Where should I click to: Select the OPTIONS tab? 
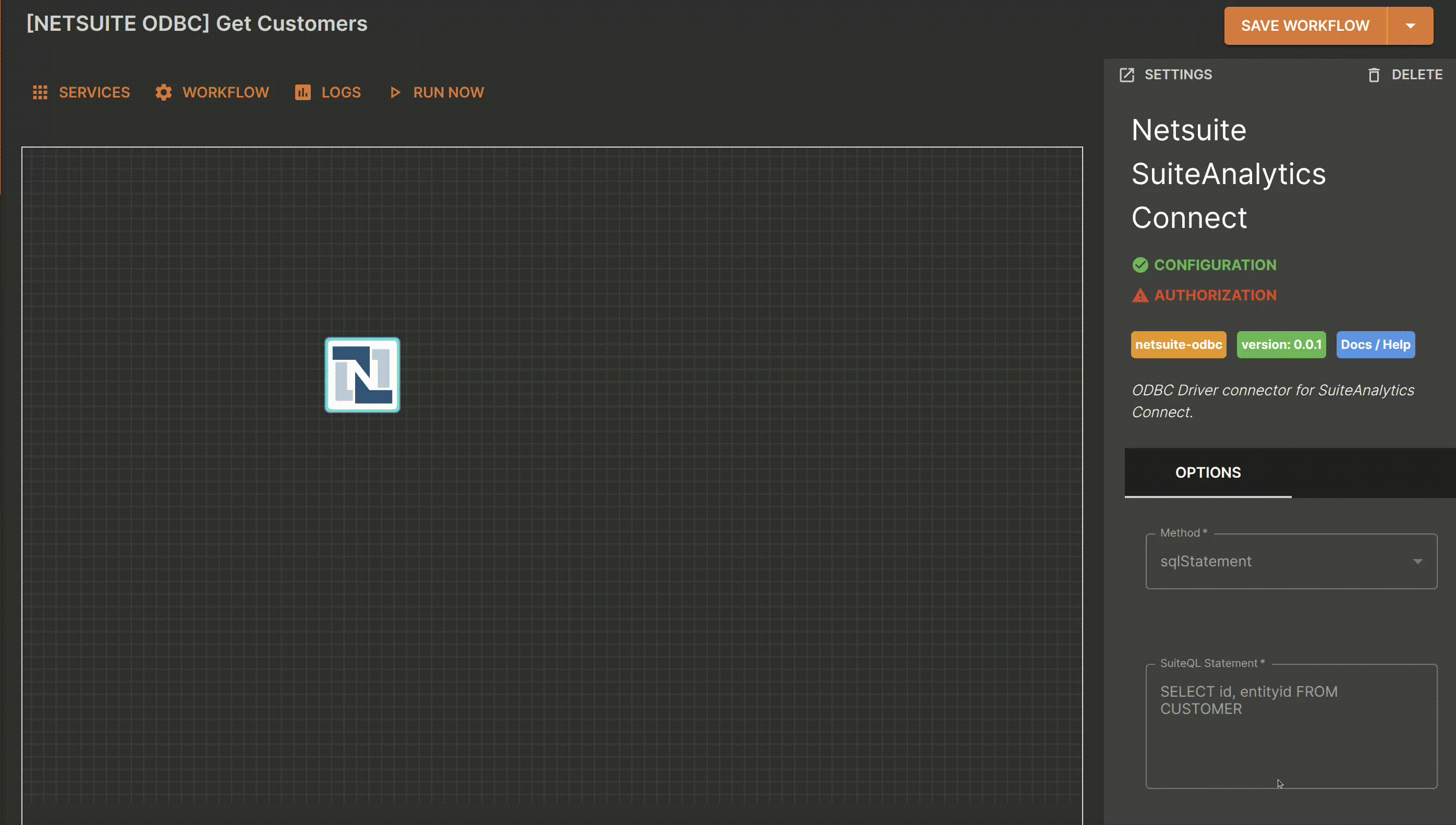coord(1208,472)
